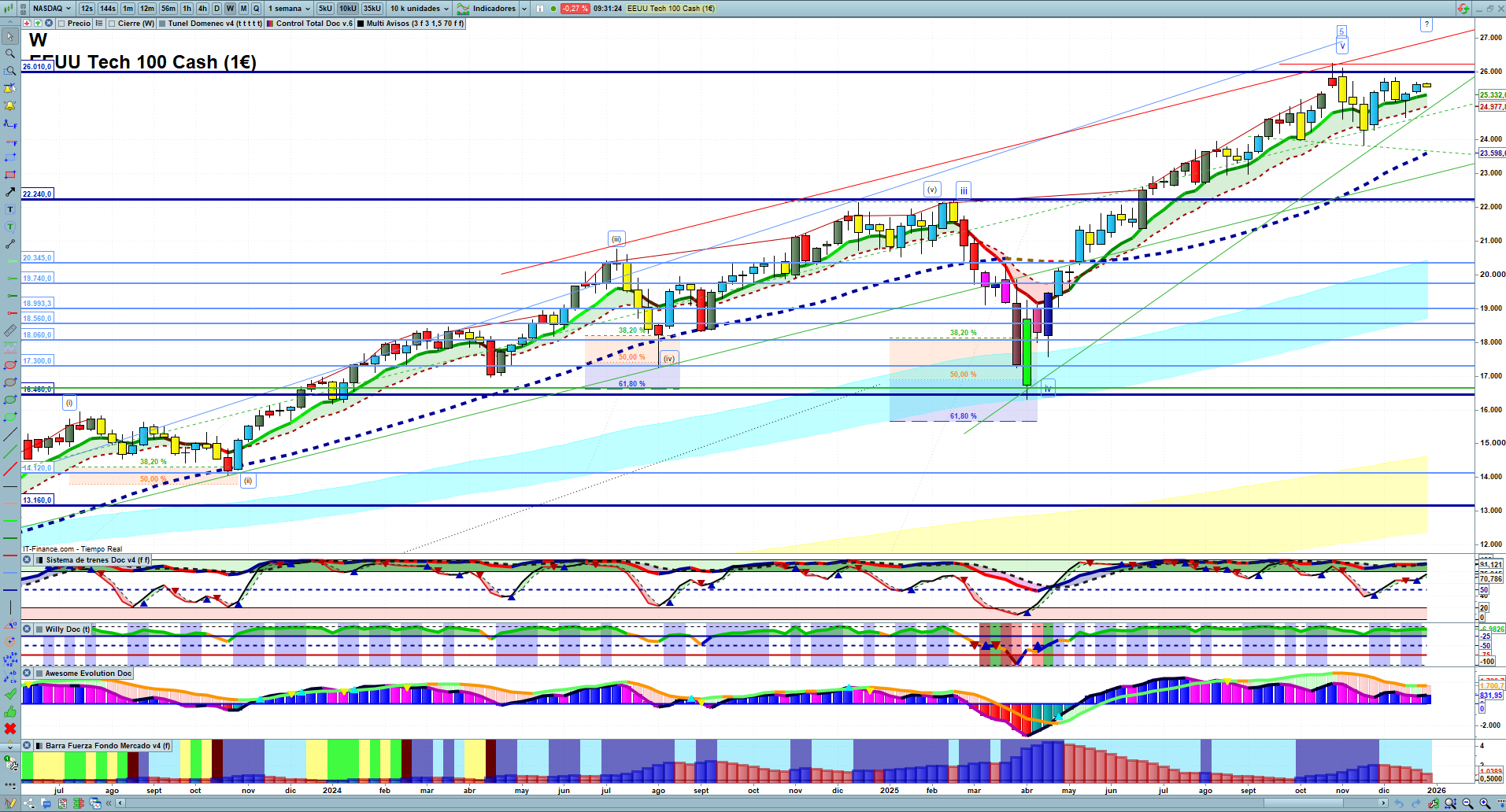This screenshot has width=1506, height=812.
Task: Click the green thumbs-up icon
Action: (10, 711)
